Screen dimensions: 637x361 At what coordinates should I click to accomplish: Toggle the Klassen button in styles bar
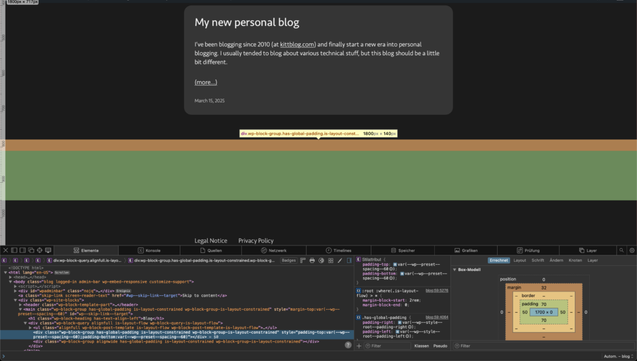[421, 346]
